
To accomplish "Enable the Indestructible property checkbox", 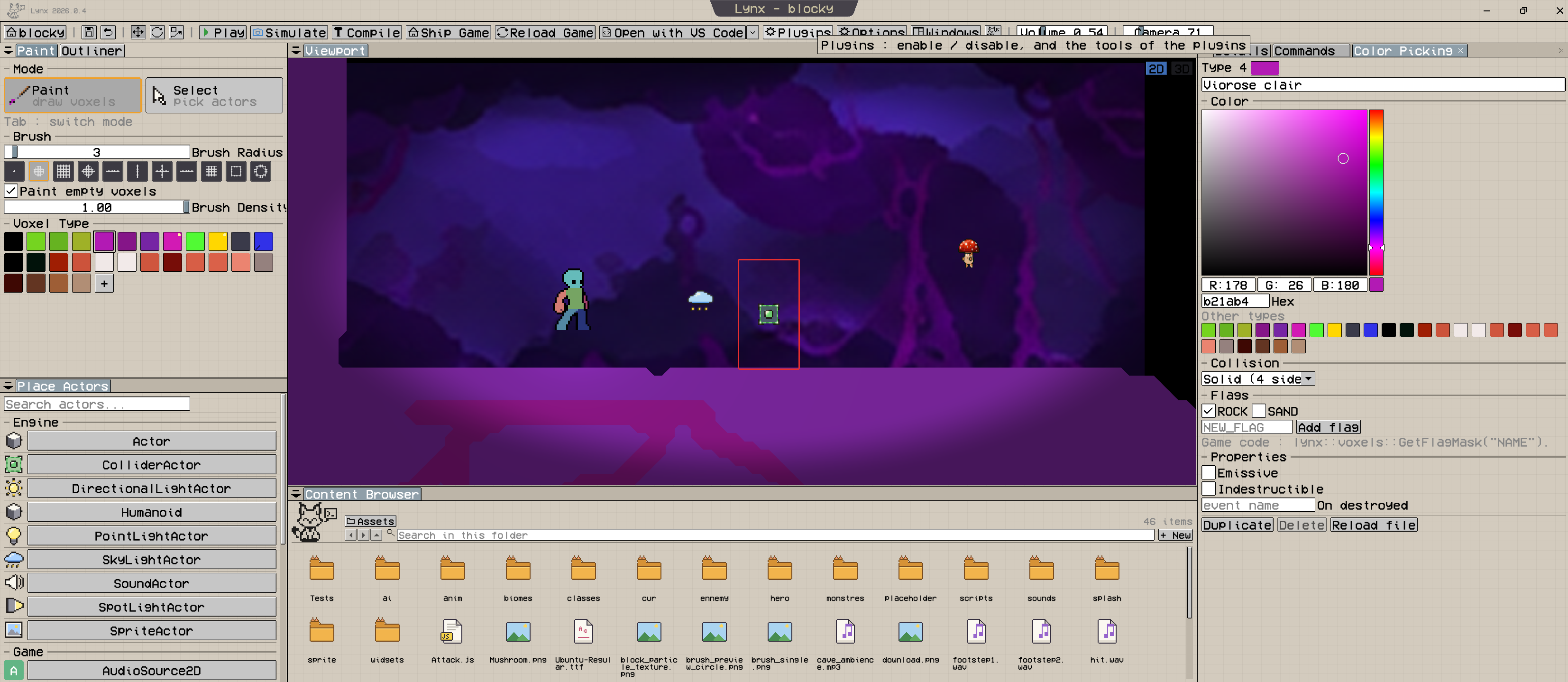I will click(x=1209, y=489).
